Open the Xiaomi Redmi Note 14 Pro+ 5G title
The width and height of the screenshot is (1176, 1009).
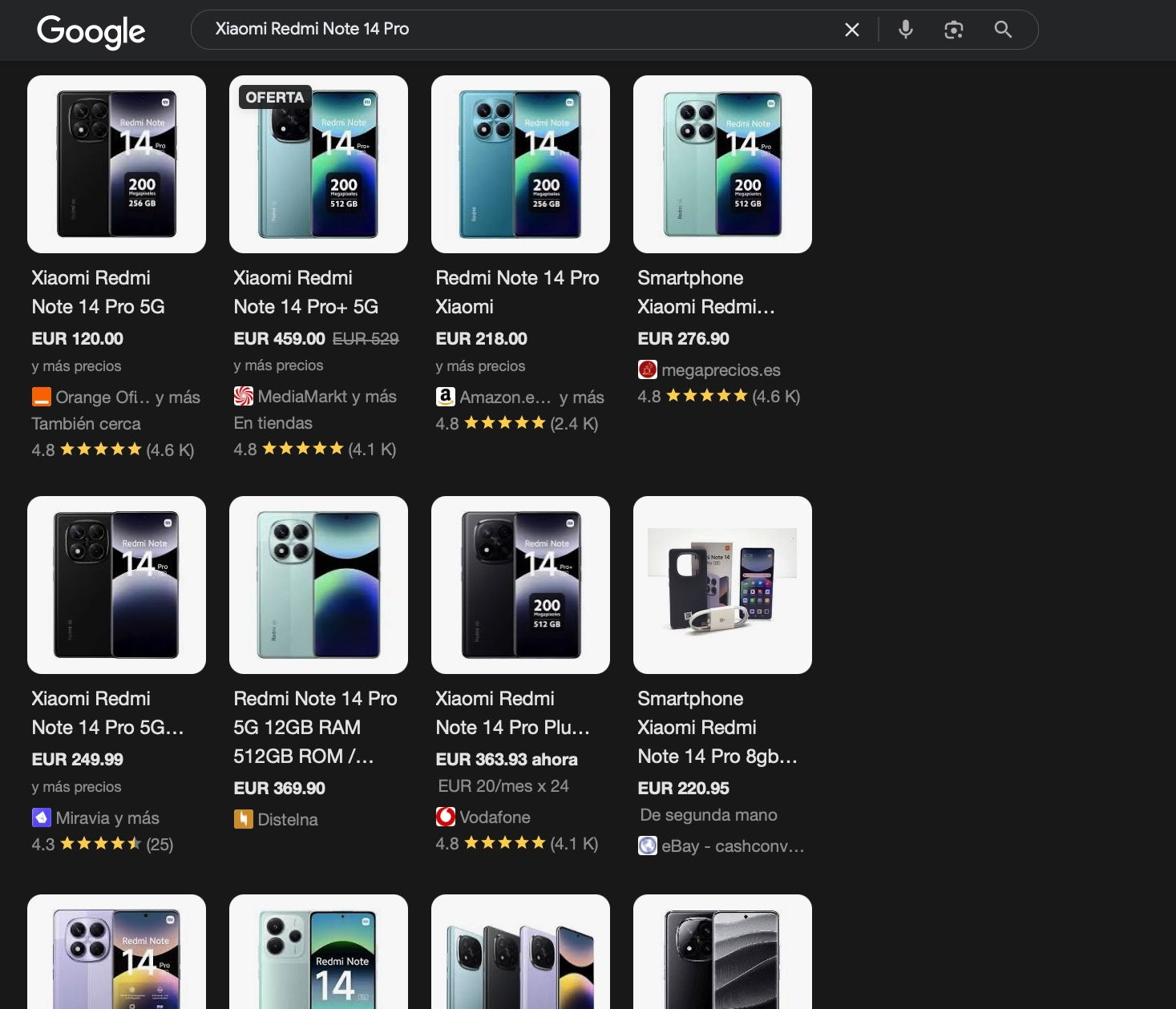coord(306,293)
